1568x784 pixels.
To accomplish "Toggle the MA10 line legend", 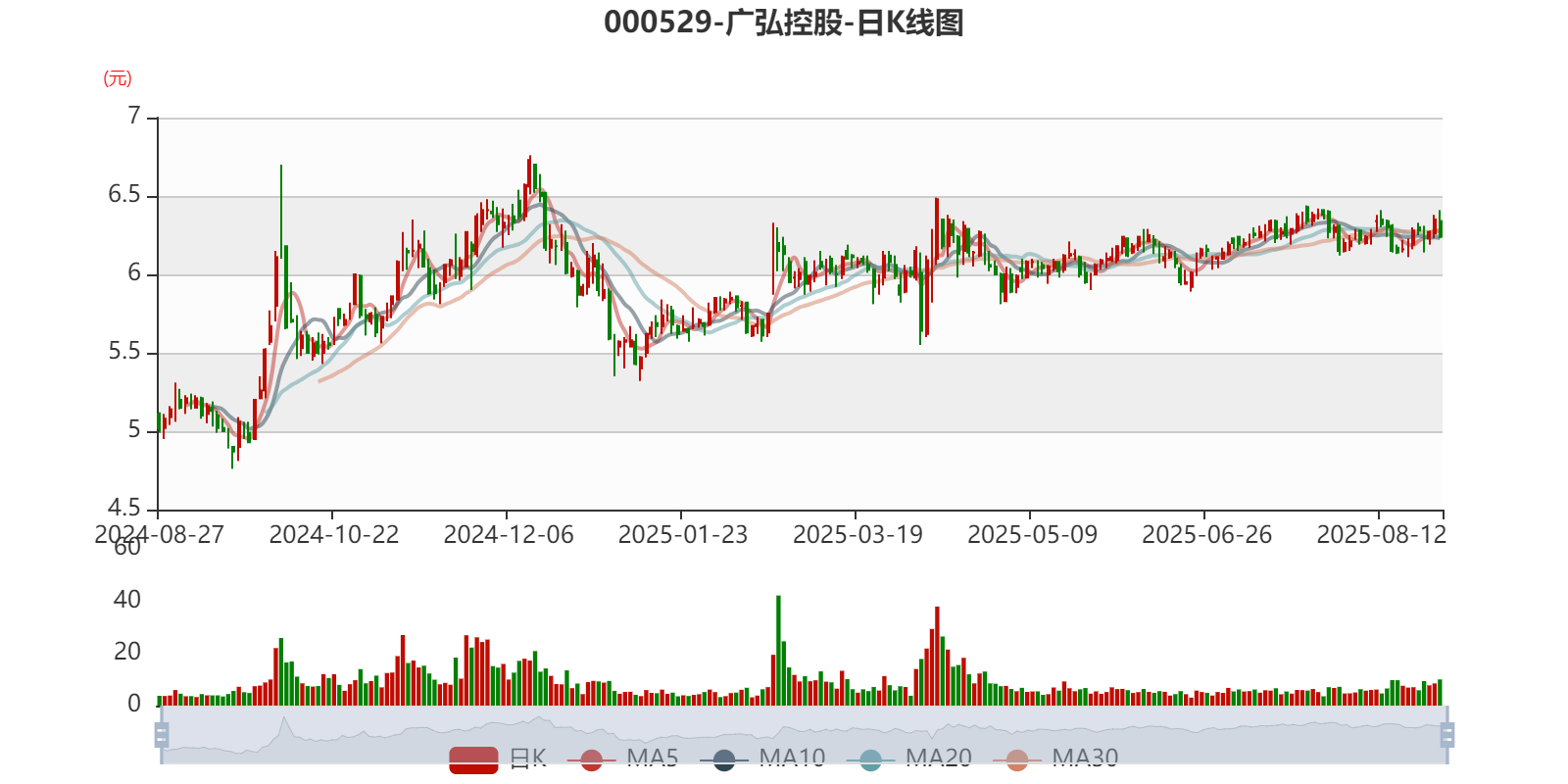I will 762,759.
